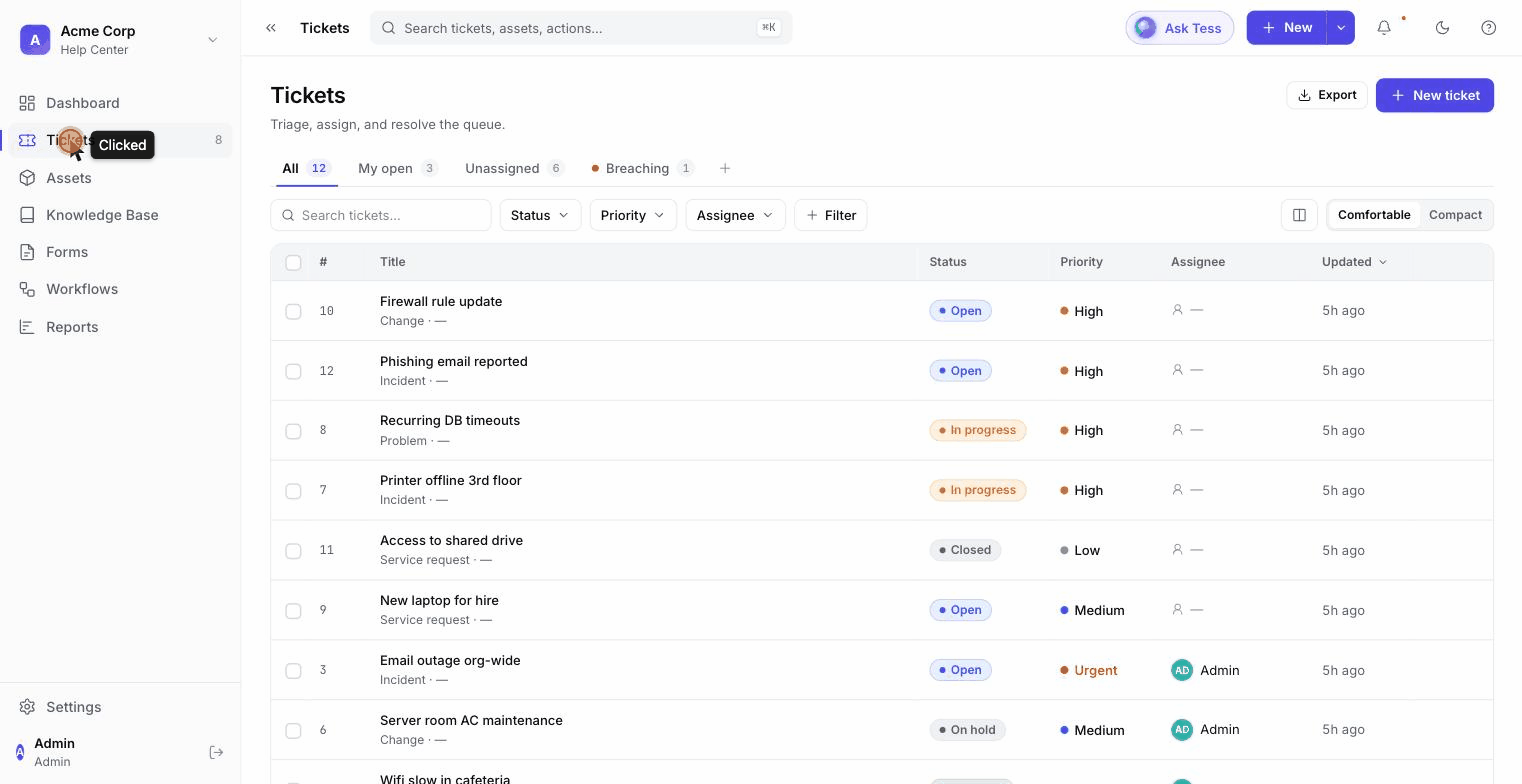The height and width of the screenshot is (784, 1522).
Task: Click the AD avatar on Server room AC row
Action: click(1182, 730)
